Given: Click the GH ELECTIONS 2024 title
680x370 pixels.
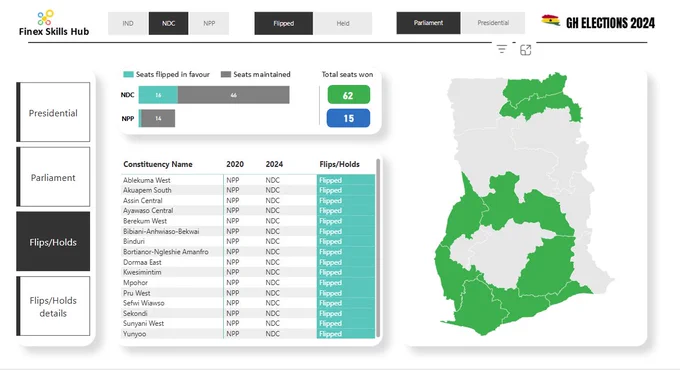Looking at the screenshot, I should click(610, 23).
